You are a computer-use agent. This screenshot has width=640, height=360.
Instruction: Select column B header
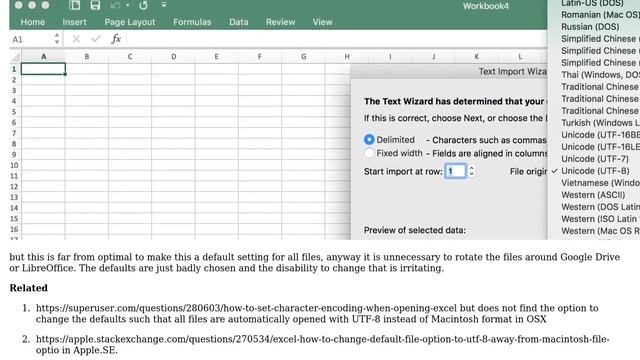pos(87,57)
